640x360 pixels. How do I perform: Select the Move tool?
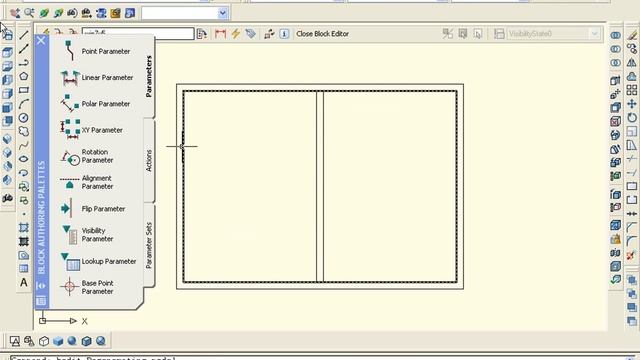point(632,104)
